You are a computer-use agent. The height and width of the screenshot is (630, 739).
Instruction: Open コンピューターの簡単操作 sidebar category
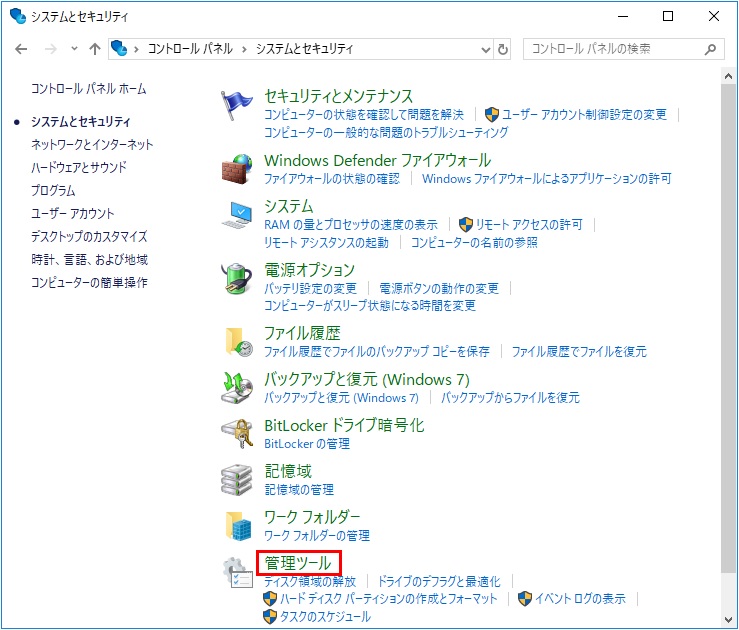point(89,282)
